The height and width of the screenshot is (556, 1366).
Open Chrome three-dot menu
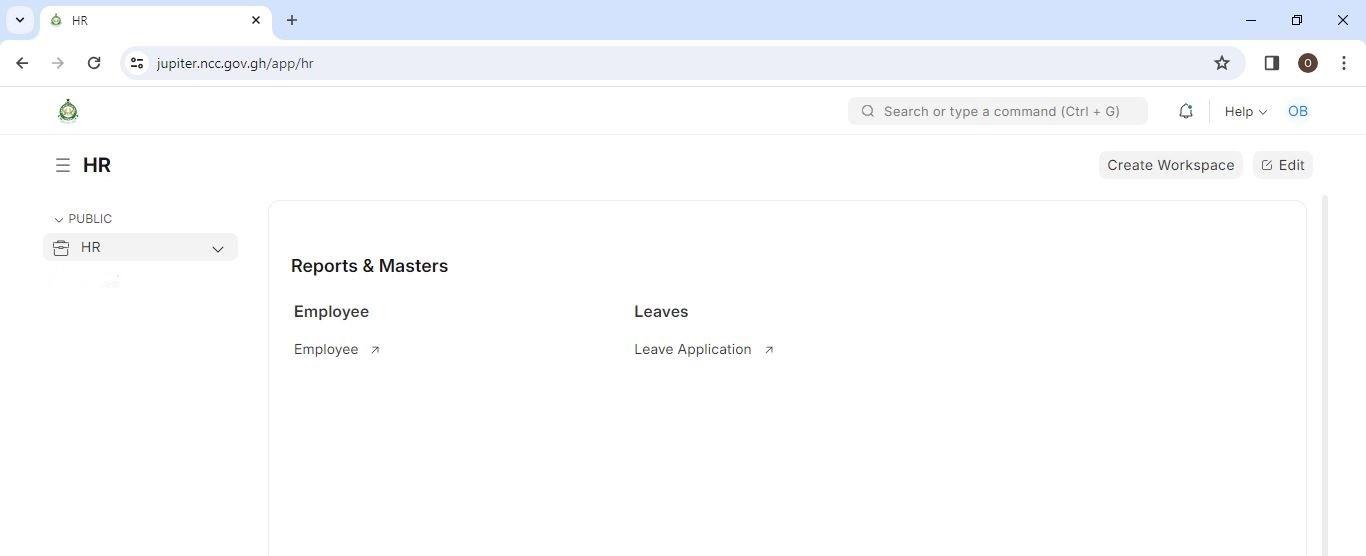click(x=1343, y=63)
